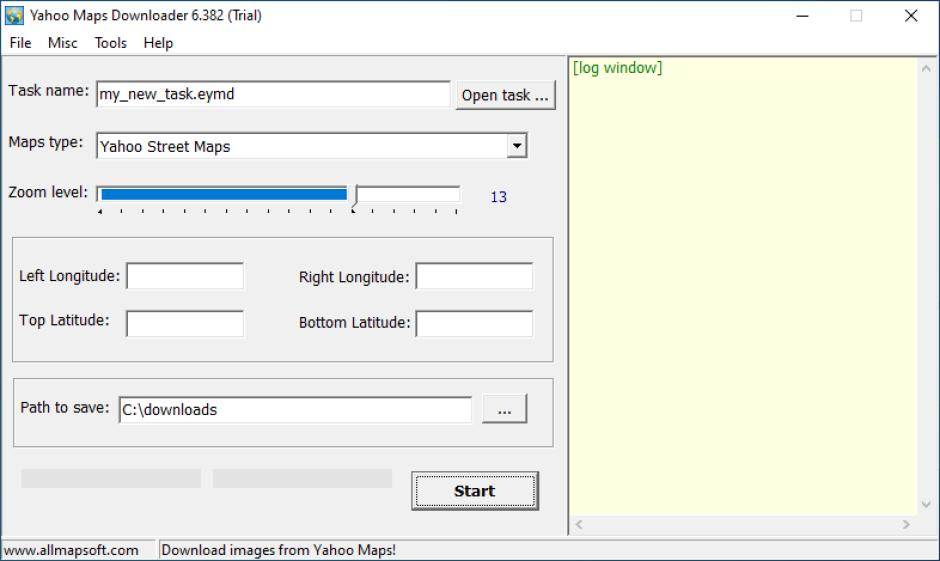Click the Yahoo Maps Downloader title bar icon

click(x=14, y=16)
